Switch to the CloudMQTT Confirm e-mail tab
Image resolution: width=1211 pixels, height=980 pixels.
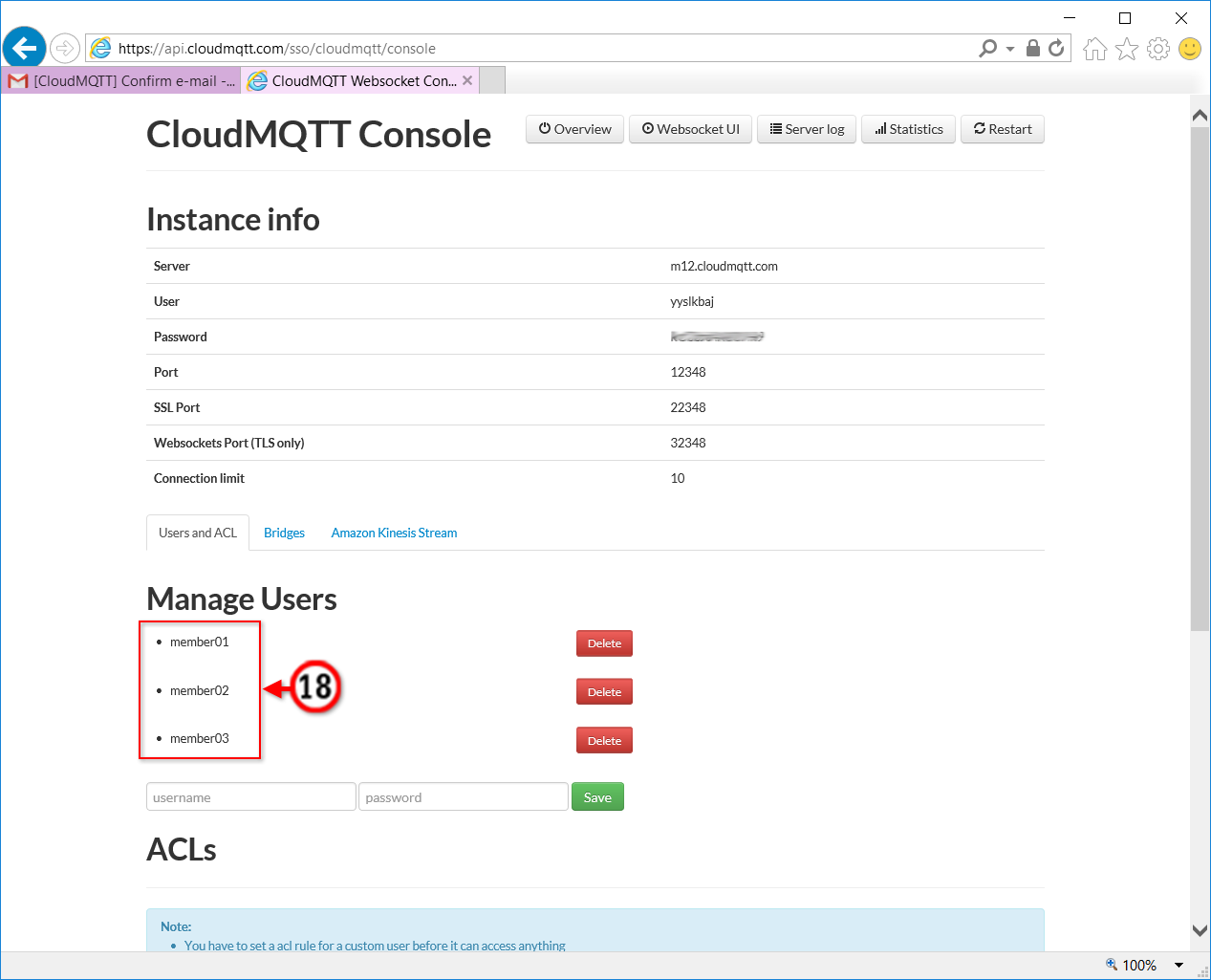[121, 81]
